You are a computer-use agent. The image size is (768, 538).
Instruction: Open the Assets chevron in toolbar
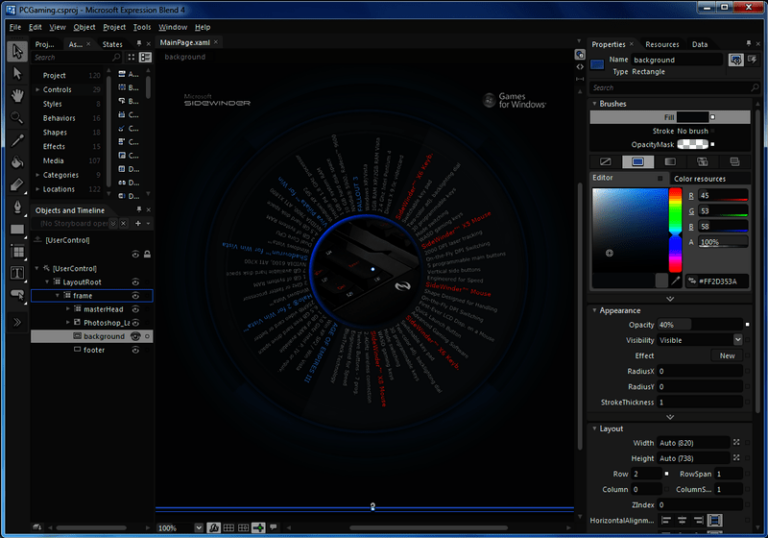(17, 322)
